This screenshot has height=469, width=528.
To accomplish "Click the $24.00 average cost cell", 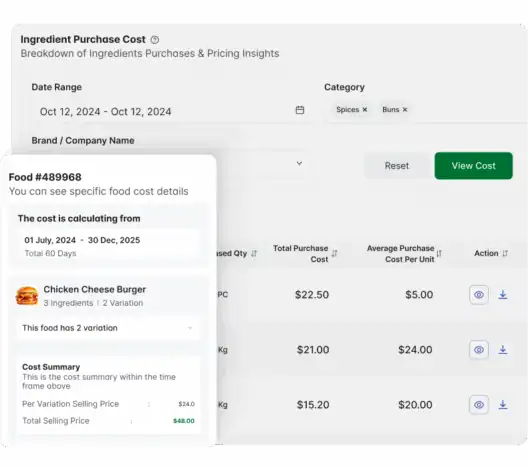I will 415,350.
